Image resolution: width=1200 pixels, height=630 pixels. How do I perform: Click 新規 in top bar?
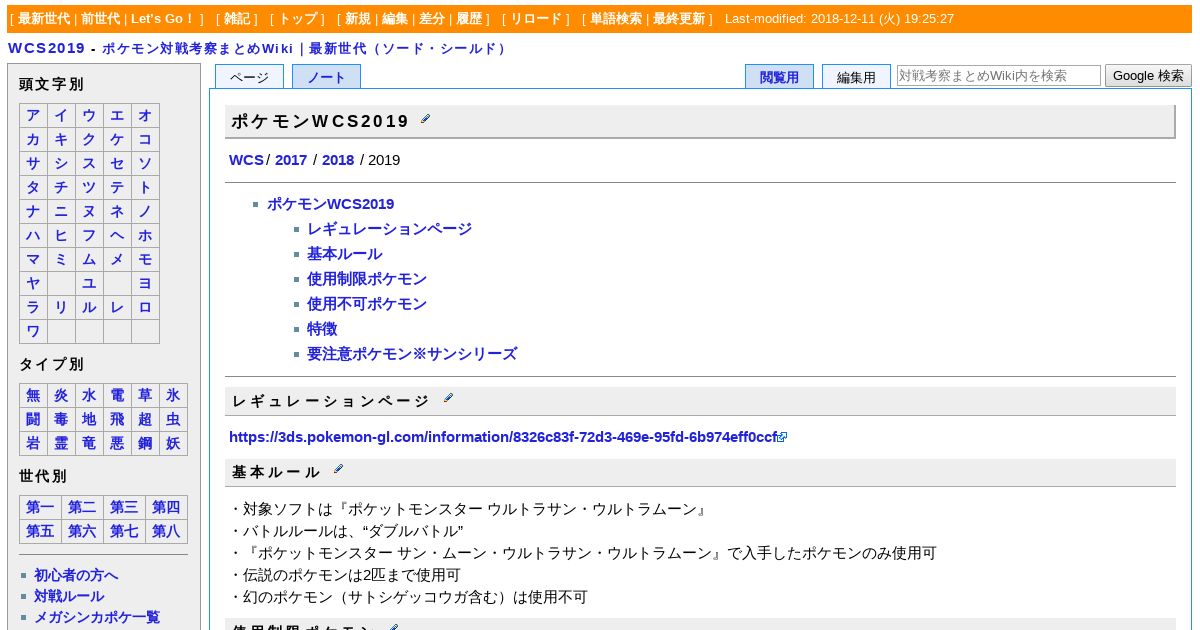(358, 19)
